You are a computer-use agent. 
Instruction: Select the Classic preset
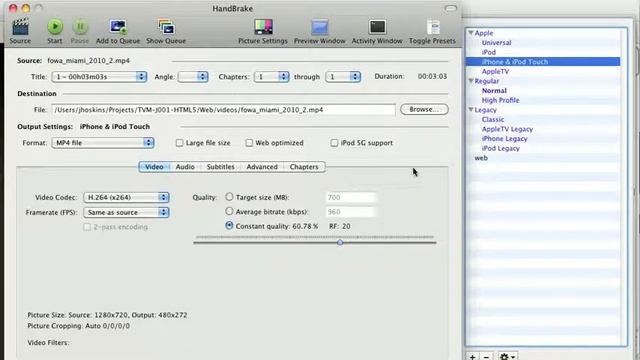[493, 119]
